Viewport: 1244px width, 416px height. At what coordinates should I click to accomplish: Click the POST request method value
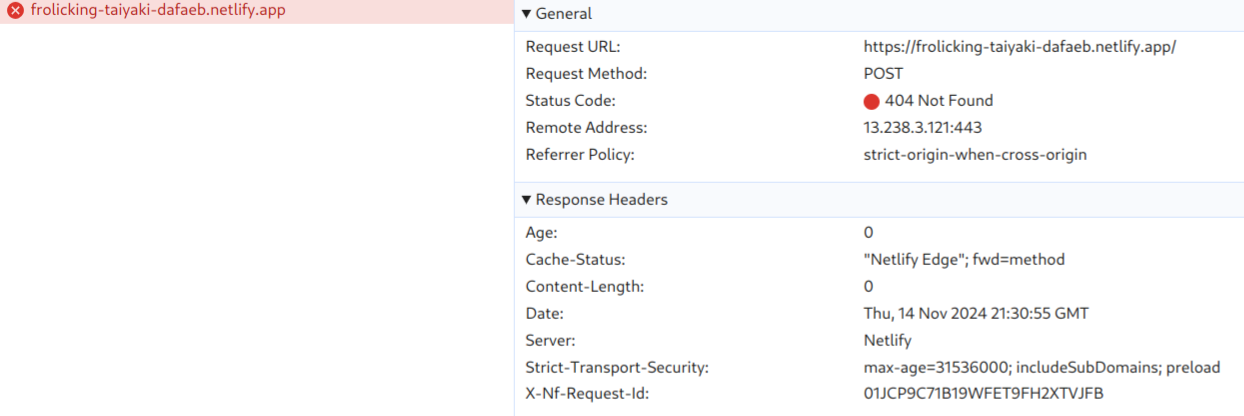[x=883, y=74]
